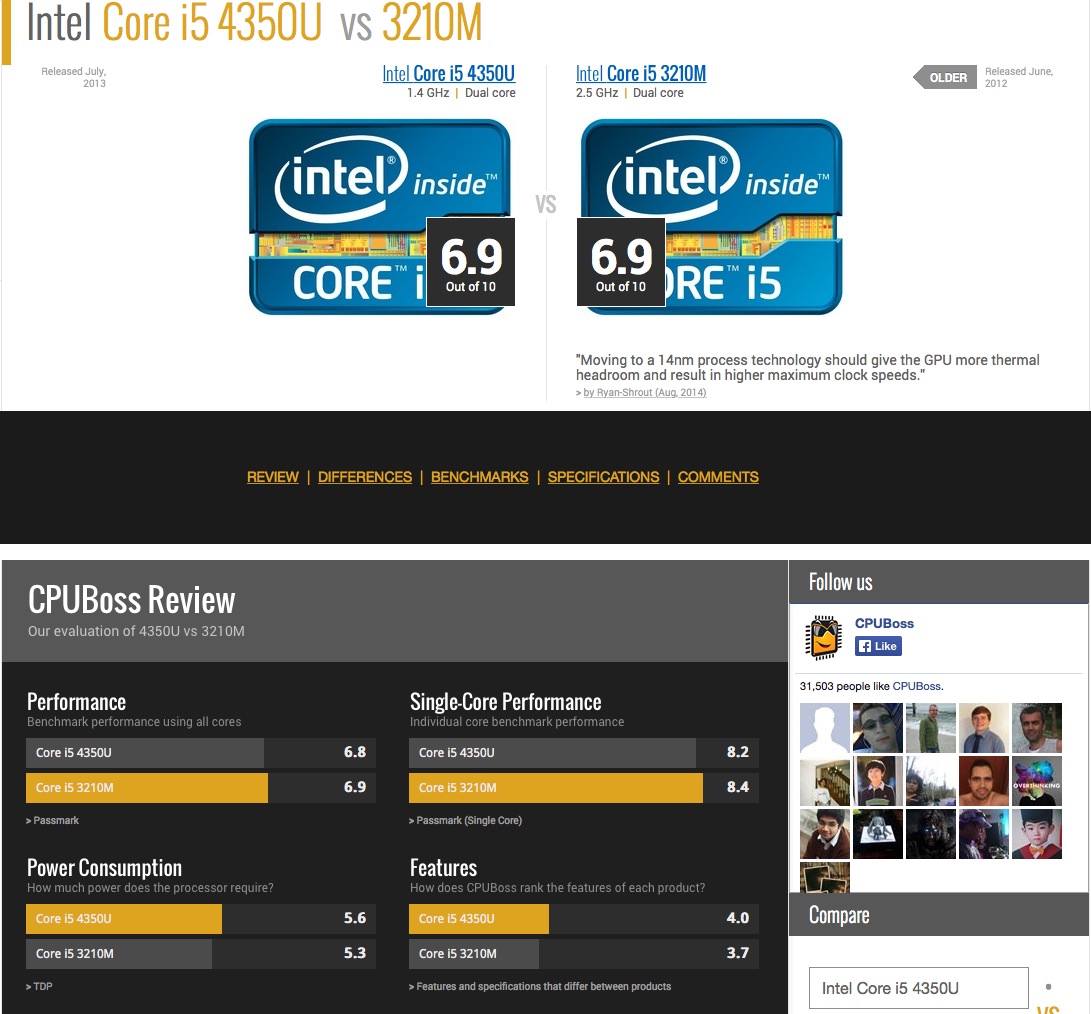
Task: Click the CPUBoss chip mascot icon
Action: [x=823, y=637]
